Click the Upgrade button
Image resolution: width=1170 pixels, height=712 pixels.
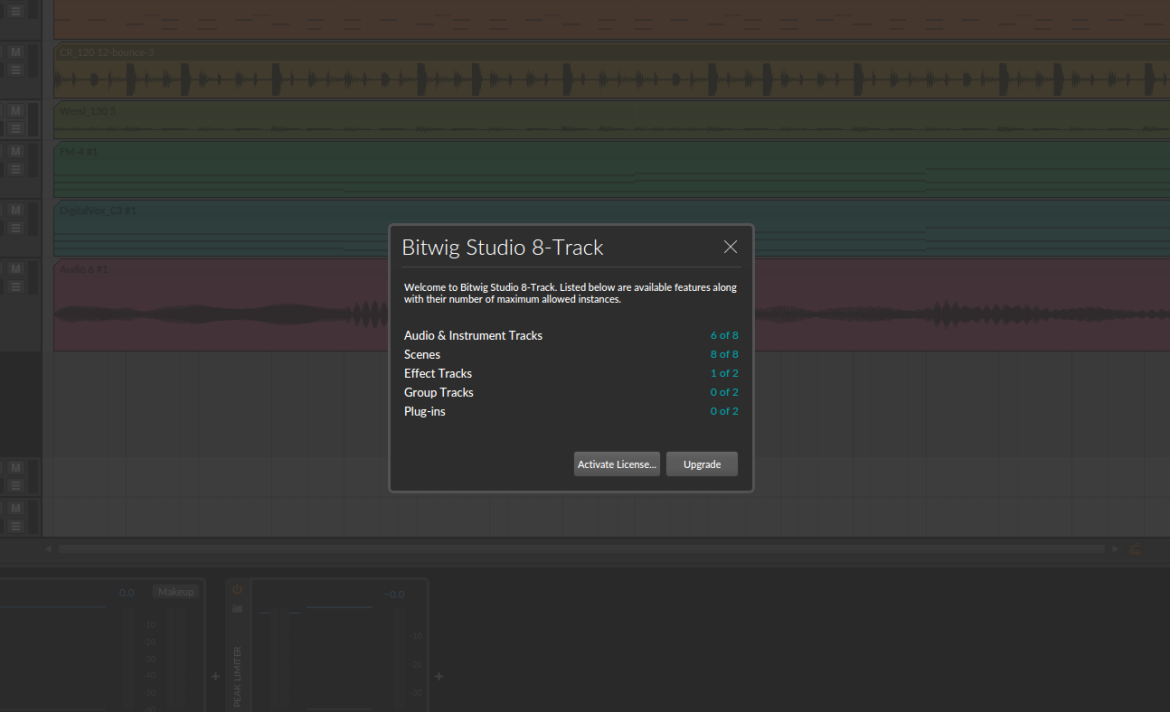coord(701,464)
